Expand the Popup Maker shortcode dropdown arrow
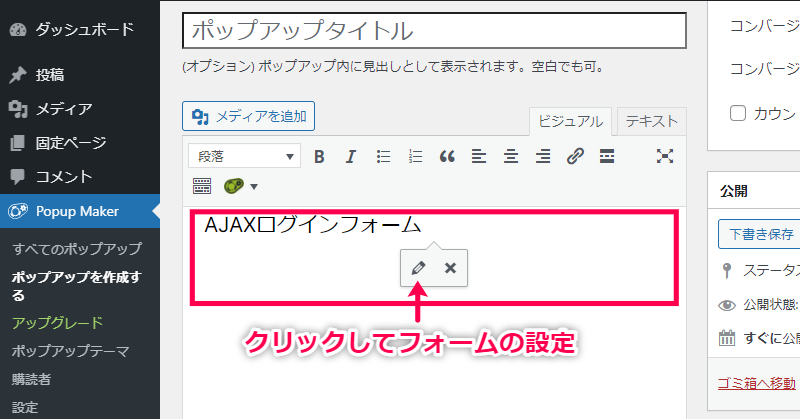 (254, 186)
